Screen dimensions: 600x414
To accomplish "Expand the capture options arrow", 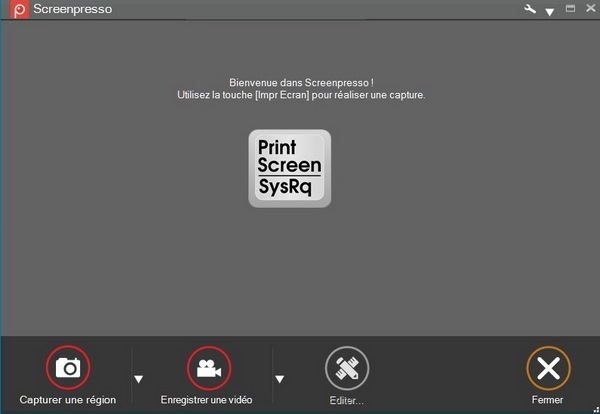I will [139, 379].
